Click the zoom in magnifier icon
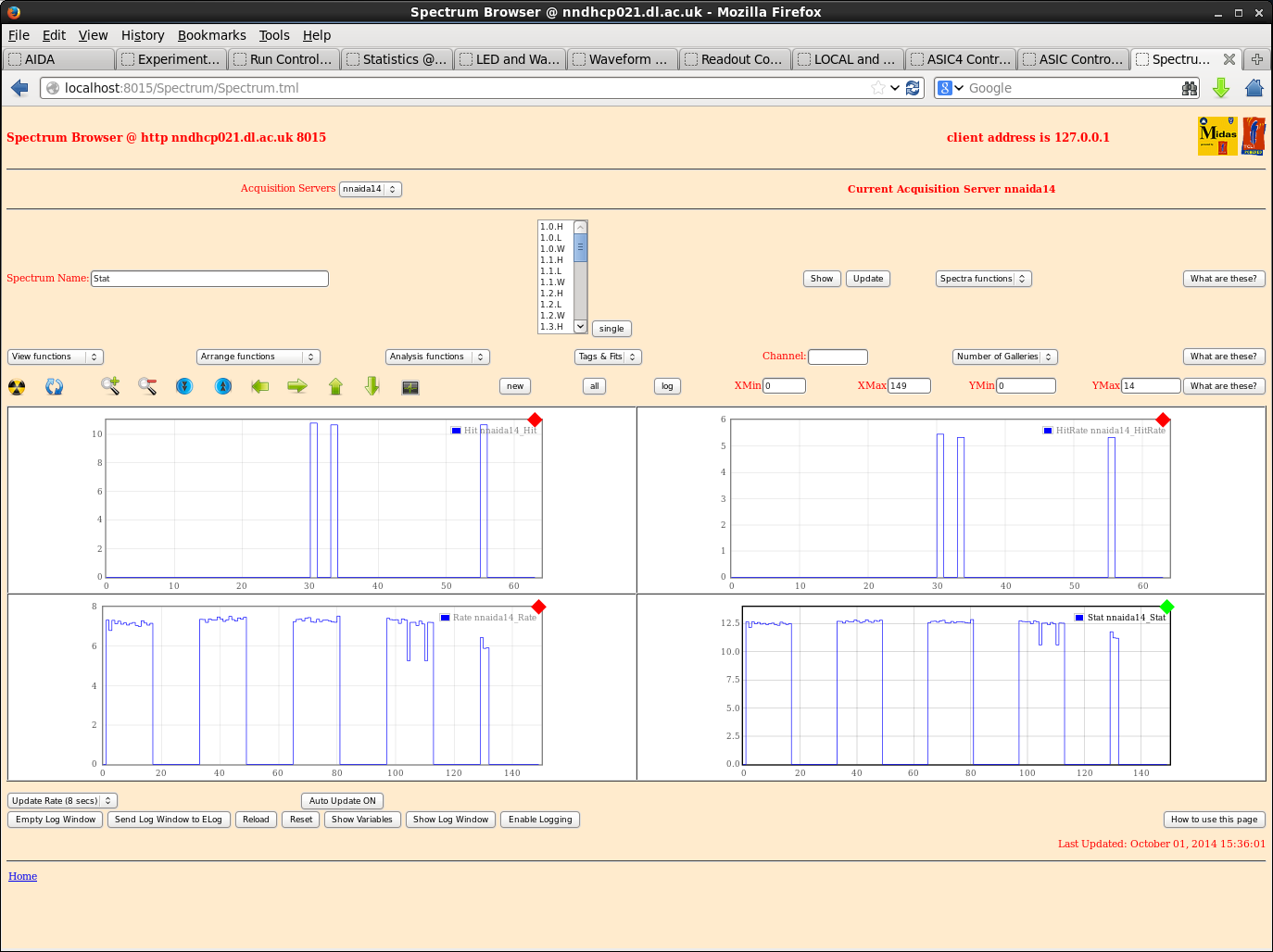Viewport: 1273px width, 952px height. click(x=110, y=386)
